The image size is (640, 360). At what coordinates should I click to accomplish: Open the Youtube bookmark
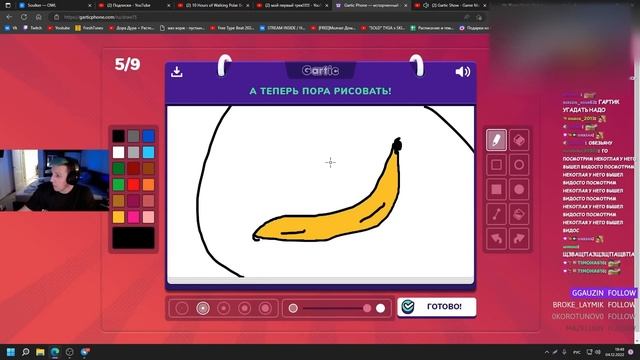[59, 28]
